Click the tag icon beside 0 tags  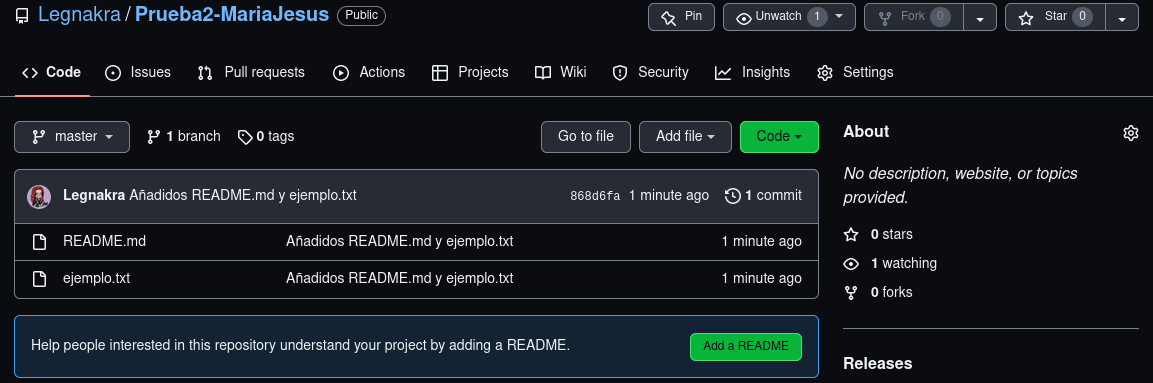click(x=245, y=137)
